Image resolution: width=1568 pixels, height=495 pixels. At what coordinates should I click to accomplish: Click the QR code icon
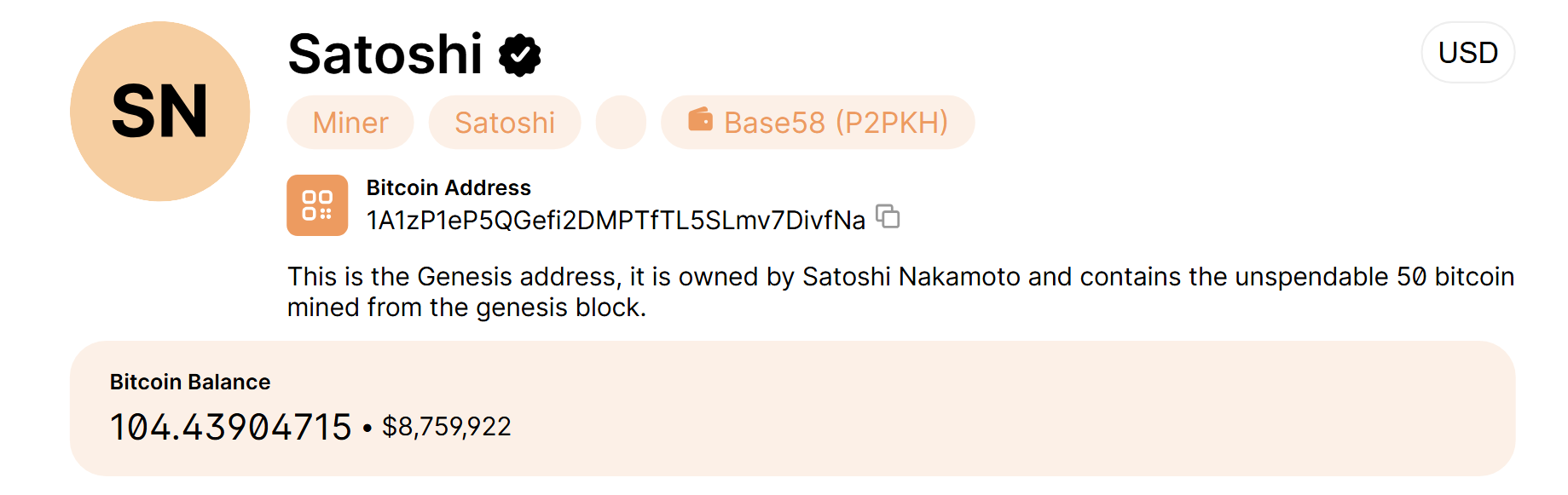[x=317, y=205]
